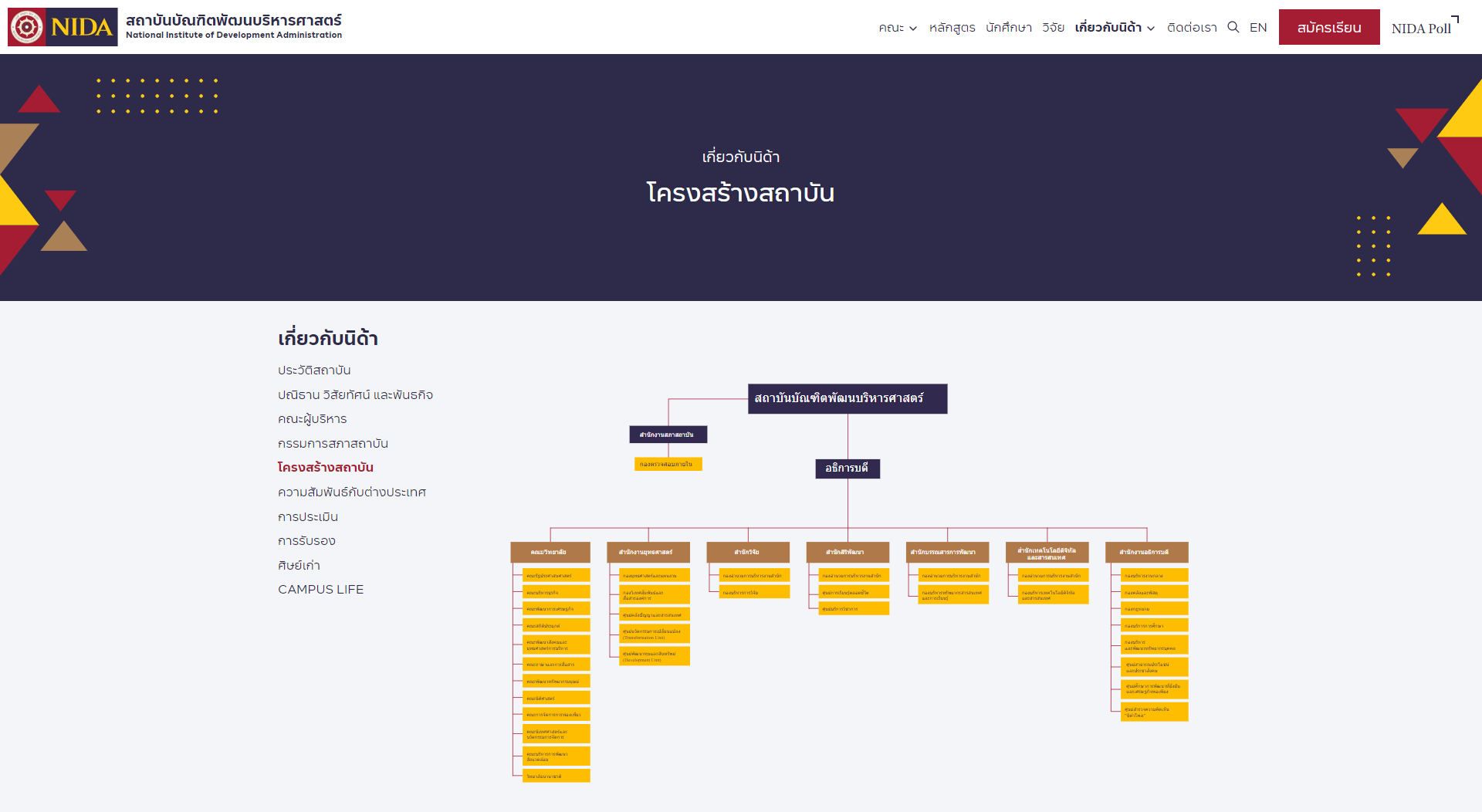Open กรรมการสภาสถาบัน from the sidebar

[x=333, y=444]
